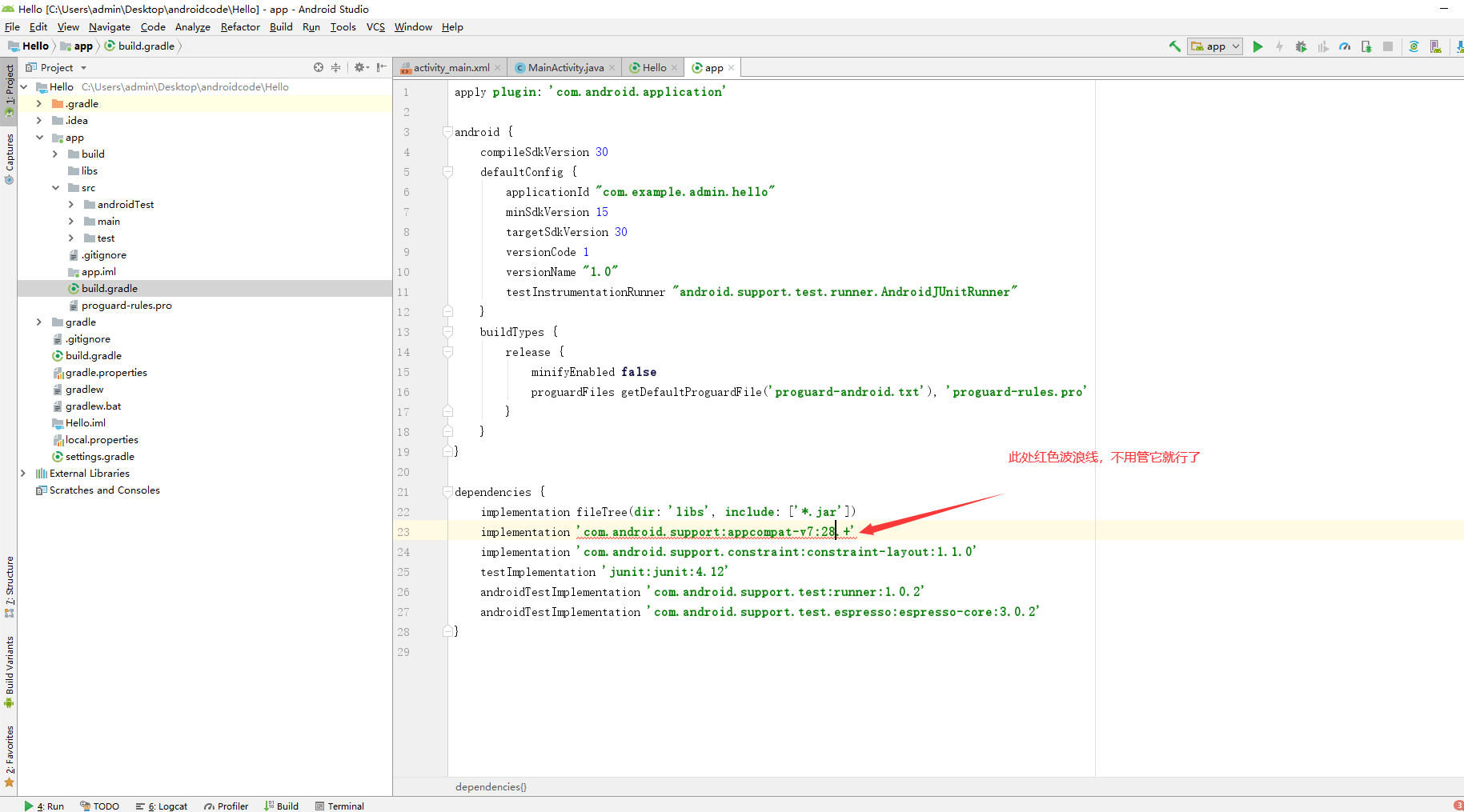This screenshot has width=1464, height=812.
Task: Attach debugger to Android process
Action: click(x=1366, y=46)
